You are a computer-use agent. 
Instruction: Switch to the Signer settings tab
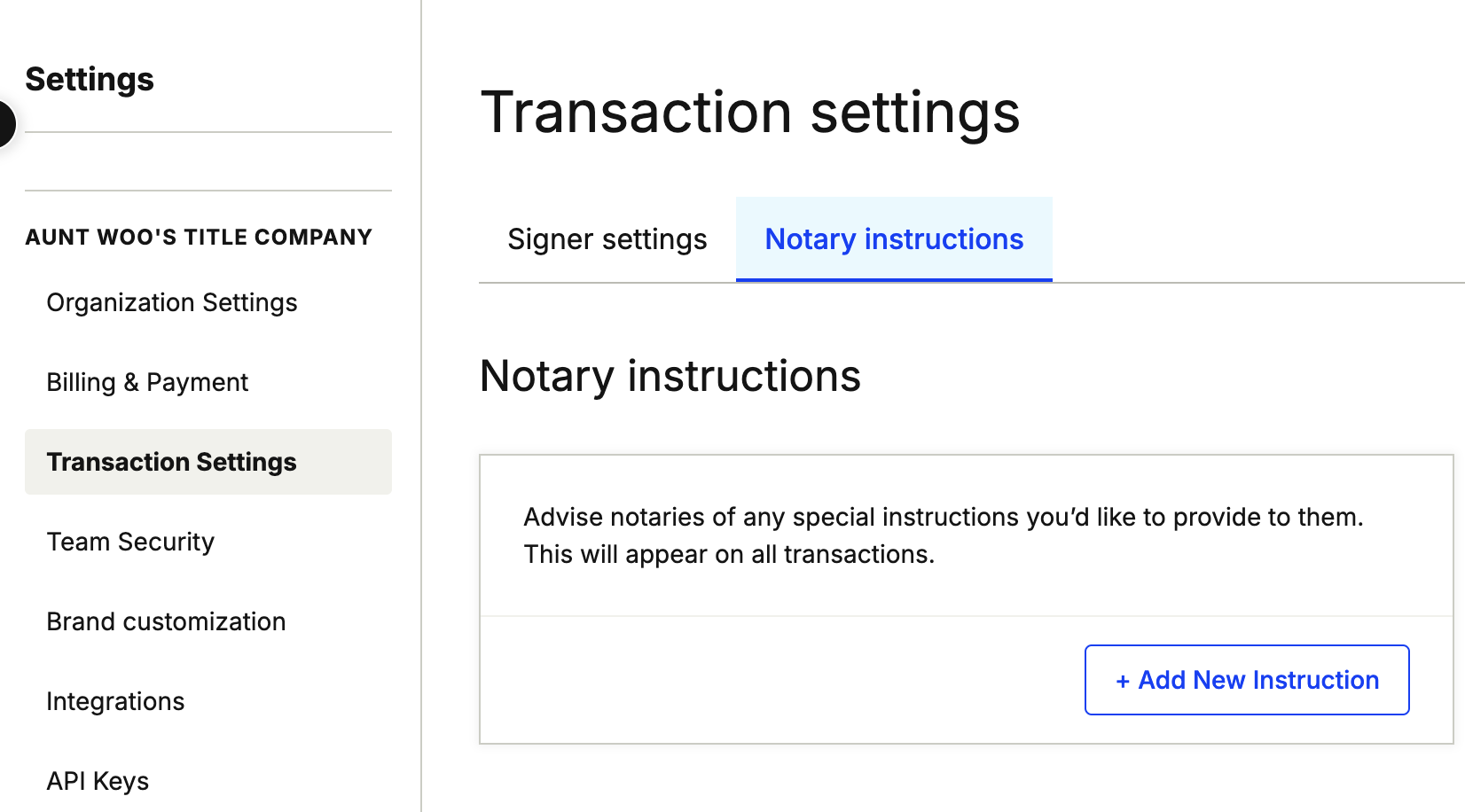coord(607,239)
